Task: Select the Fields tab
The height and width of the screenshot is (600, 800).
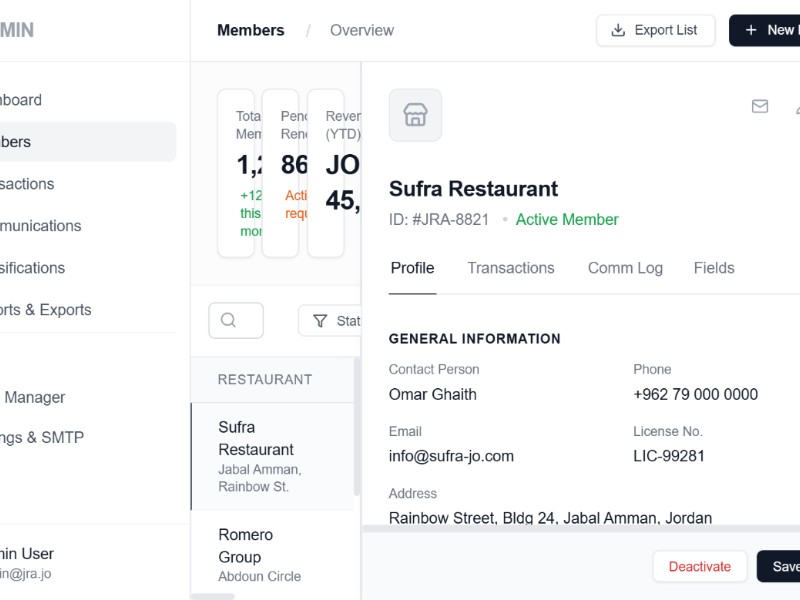Action: [714, 268]
